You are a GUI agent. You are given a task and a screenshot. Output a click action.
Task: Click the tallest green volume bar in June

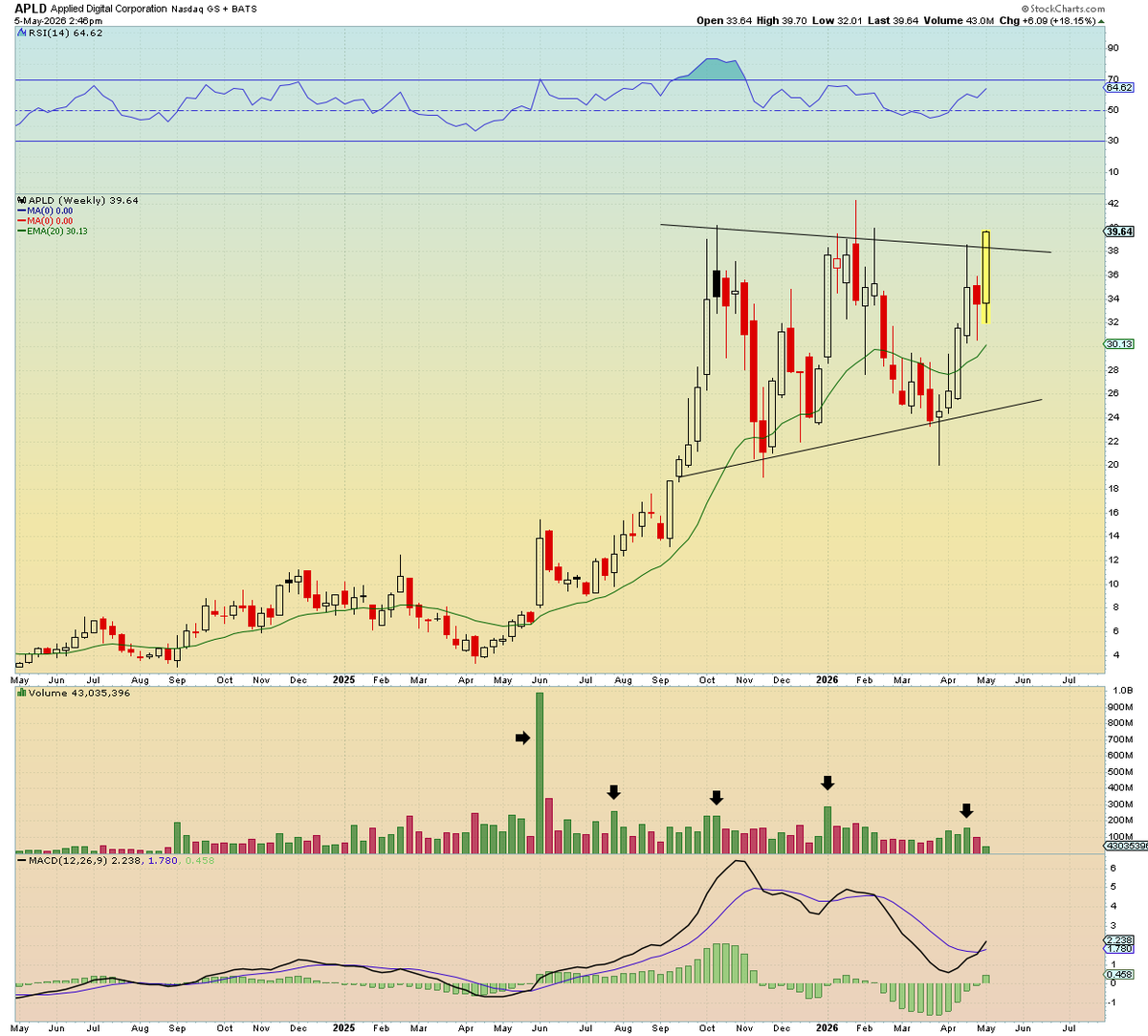(x=540, y=772)
